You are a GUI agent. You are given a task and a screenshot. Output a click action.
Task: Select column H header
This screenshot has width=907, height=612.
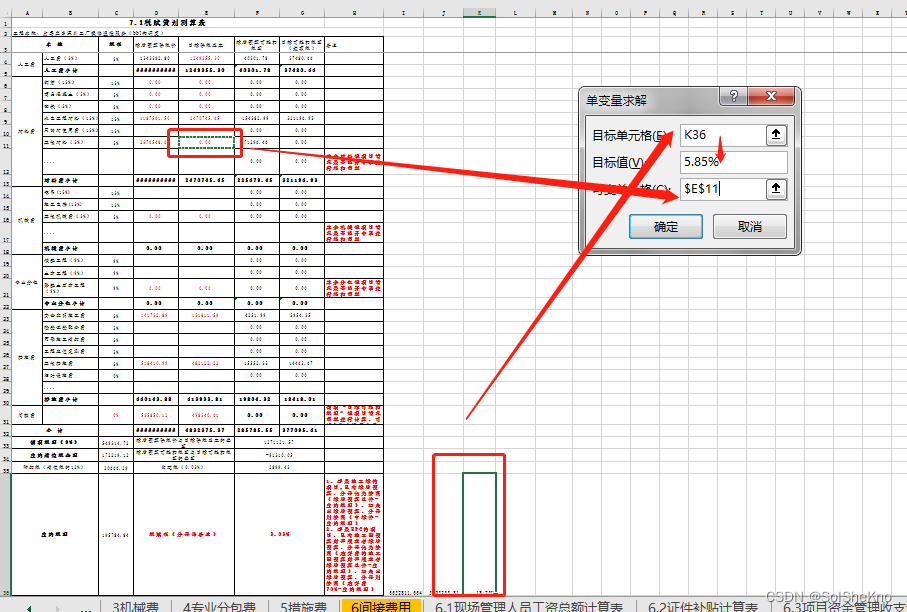click(x=353, y=13)
